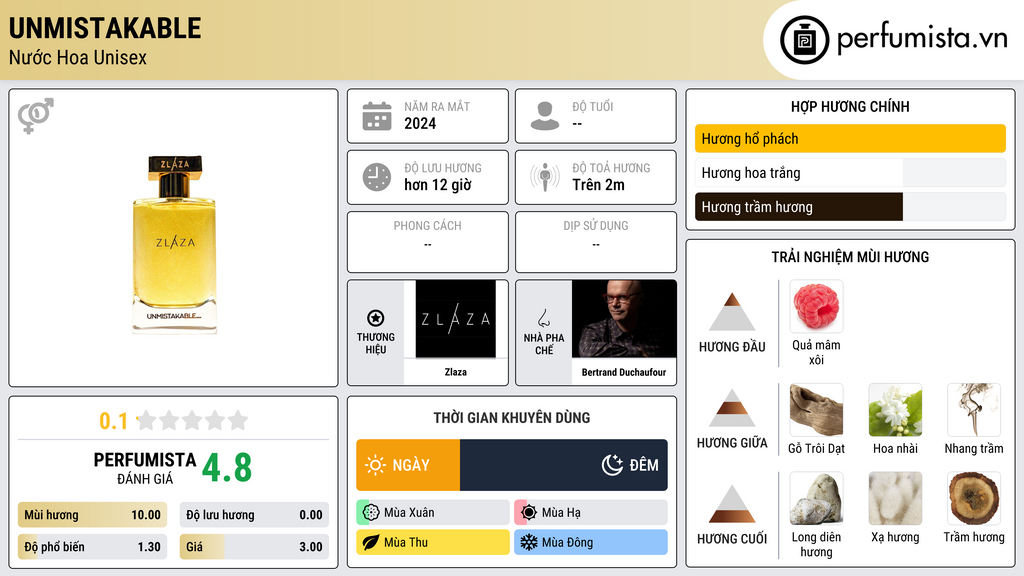Click the Hương giữa pyramid icon
This screenshot has height=576, width=1024.
coord(732,408)
